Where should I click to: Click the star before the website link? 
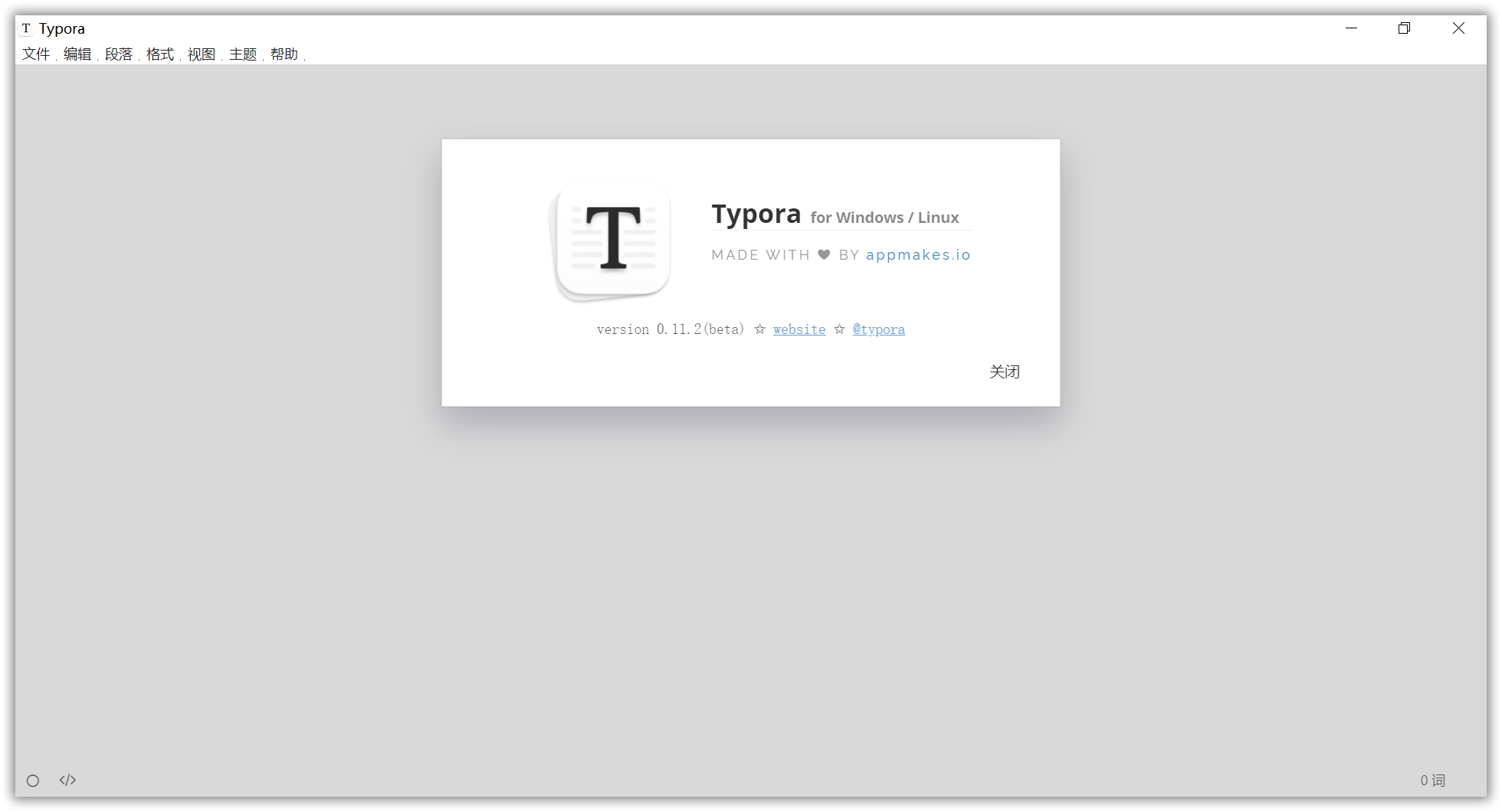coord(759,329)
